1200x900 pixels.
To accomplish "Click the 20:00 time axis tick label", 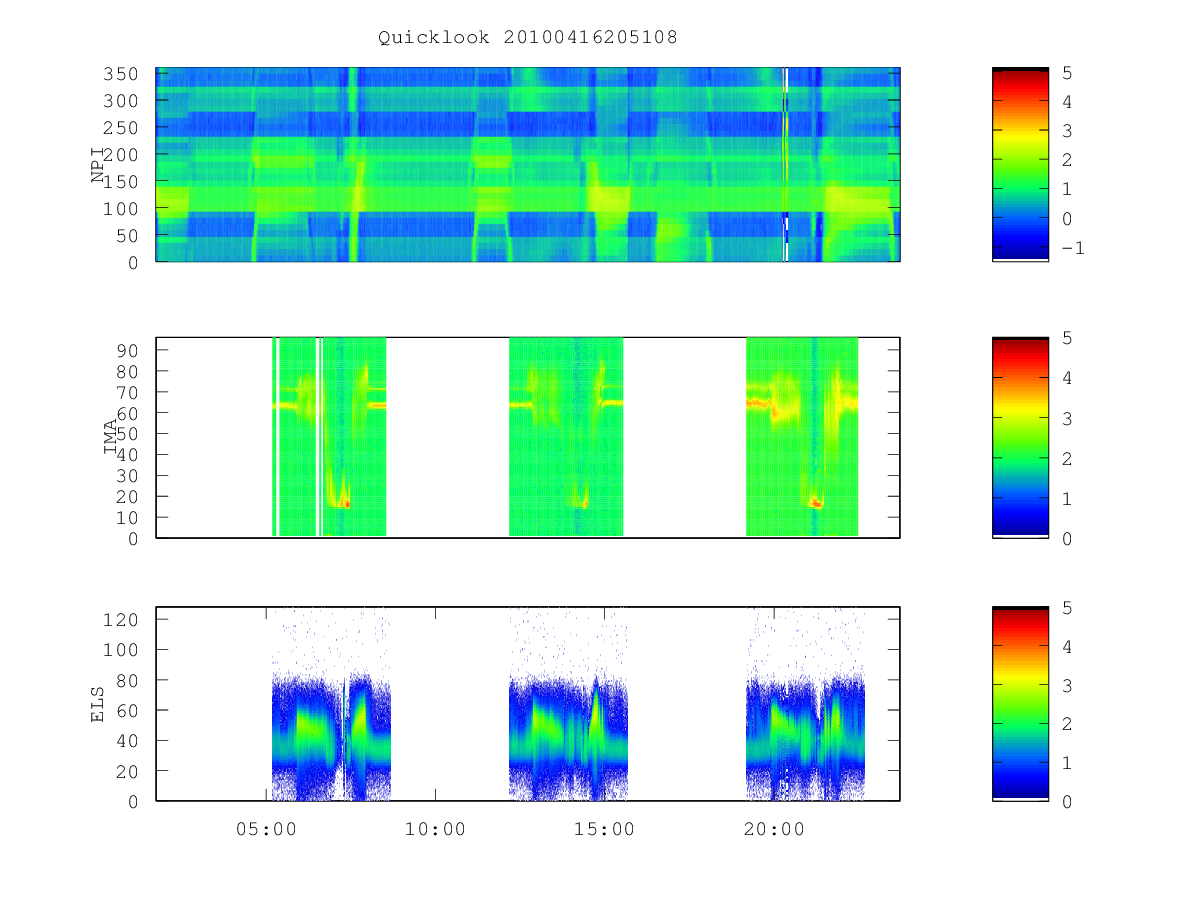I will [x=775, y=829].
